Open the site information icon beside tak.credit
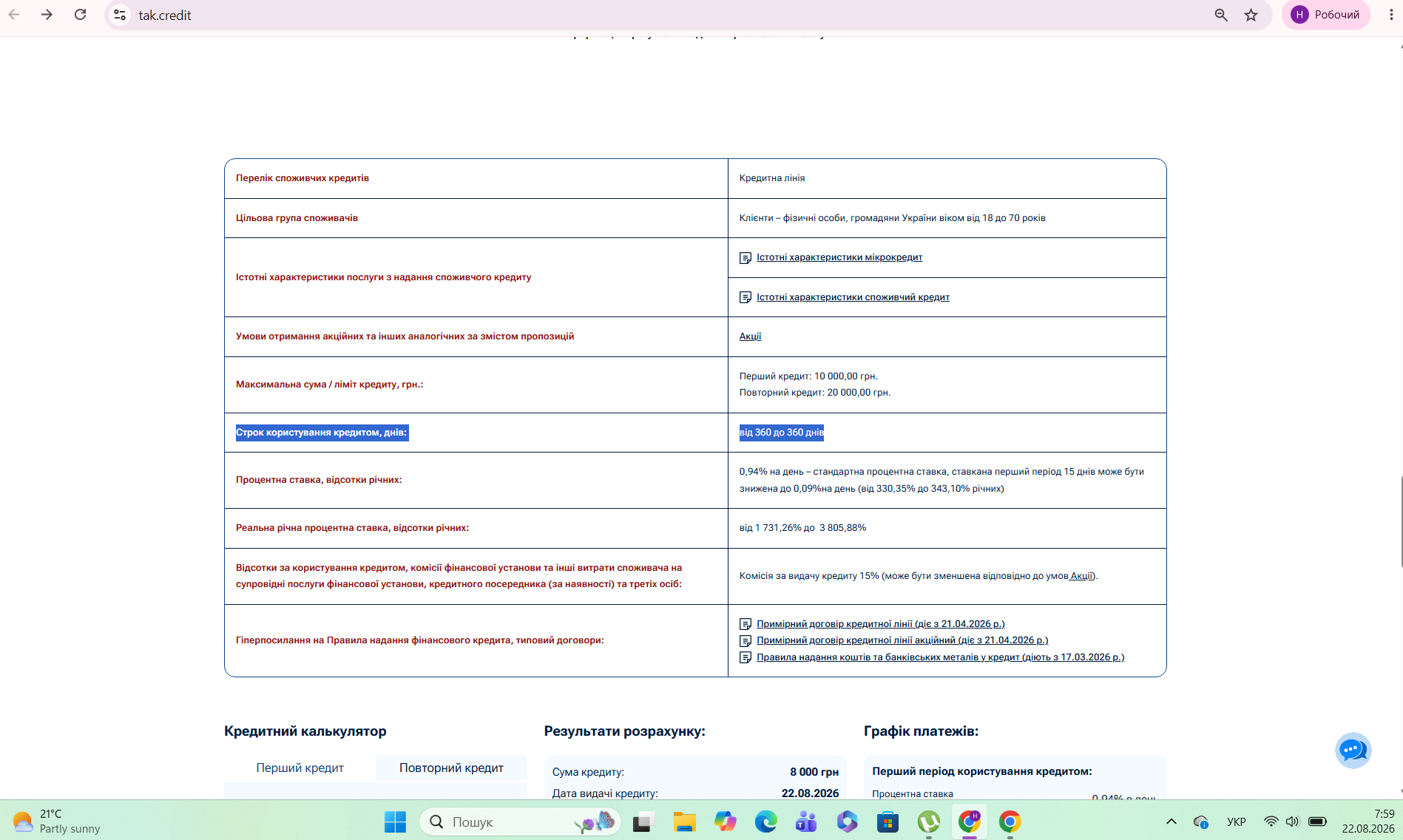Screen dimensions: 1403x840 [120, 15]
